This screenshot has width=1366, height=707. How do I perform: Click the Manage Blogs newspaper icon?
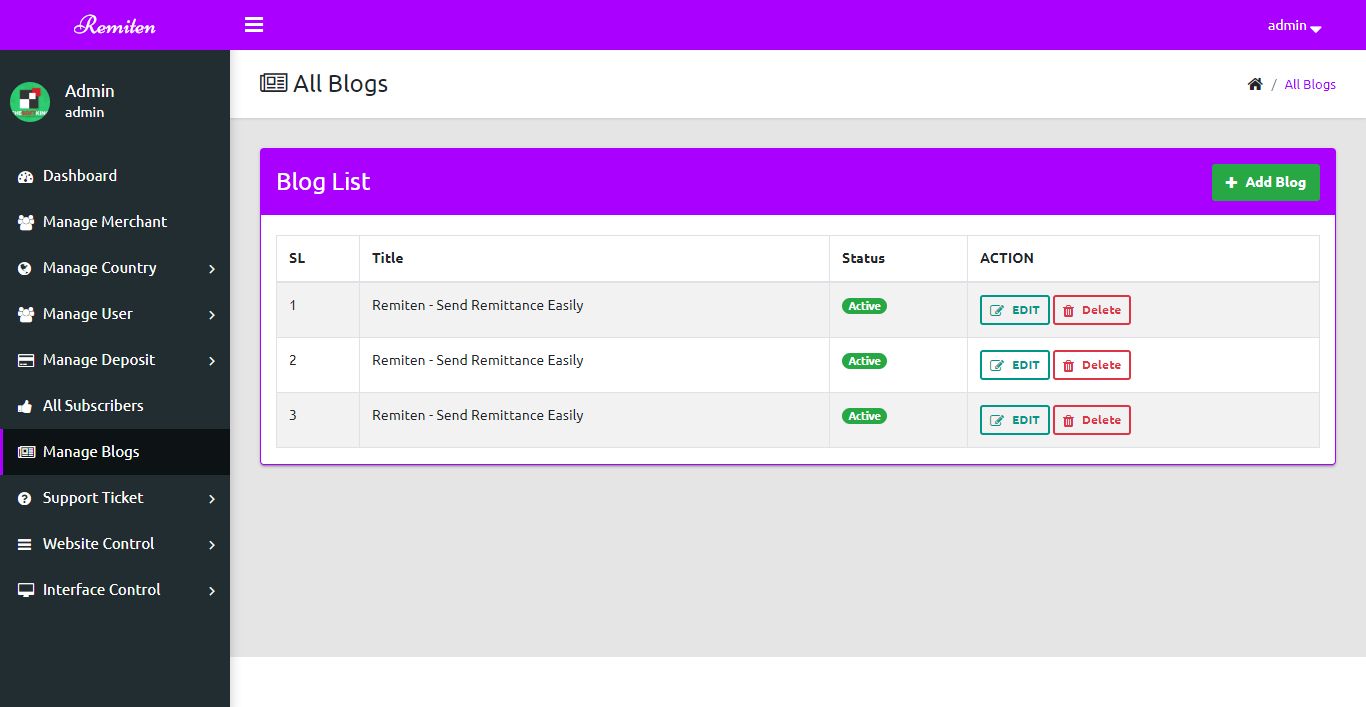pos(26,453)
